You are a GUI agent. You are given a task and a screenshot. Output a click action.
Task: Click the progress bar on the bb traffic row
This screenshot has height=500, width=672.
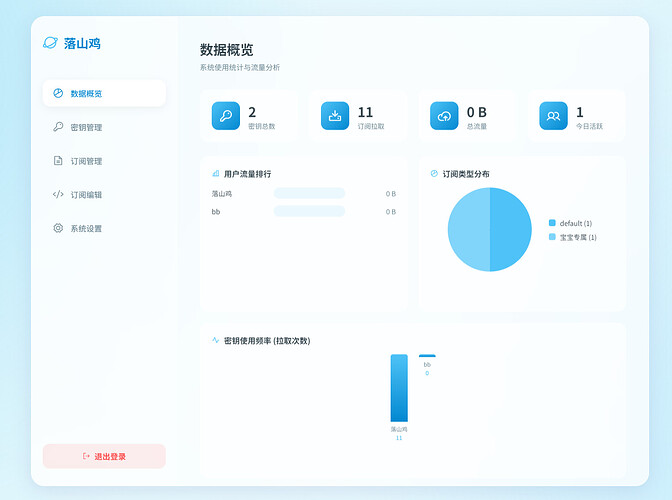(x=309, y=211)
